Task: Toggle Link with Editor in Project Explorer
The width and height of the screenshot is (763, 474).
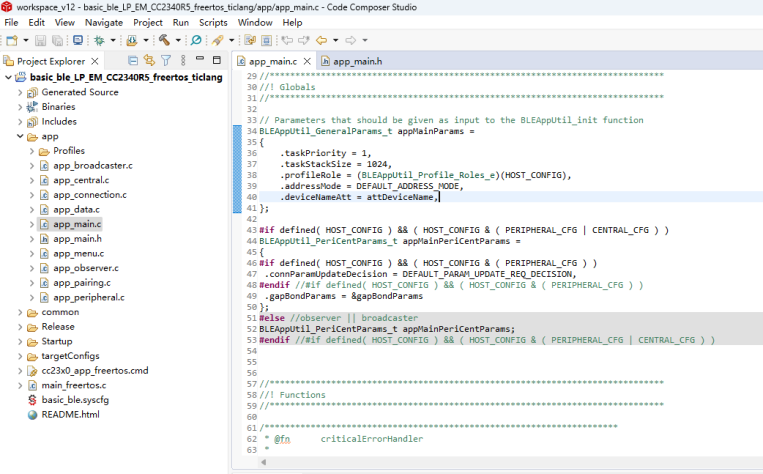Action: coord(150,61)
